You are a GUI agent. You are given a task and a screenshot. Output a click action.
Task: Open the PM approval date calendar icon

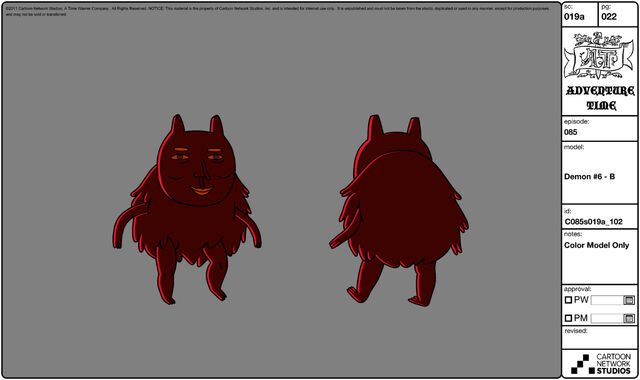[x=629, y=318]
